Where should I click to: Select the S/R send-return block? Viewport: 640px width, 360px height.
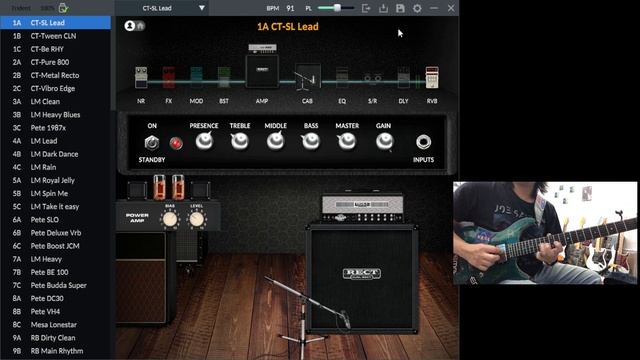(373, 78)
